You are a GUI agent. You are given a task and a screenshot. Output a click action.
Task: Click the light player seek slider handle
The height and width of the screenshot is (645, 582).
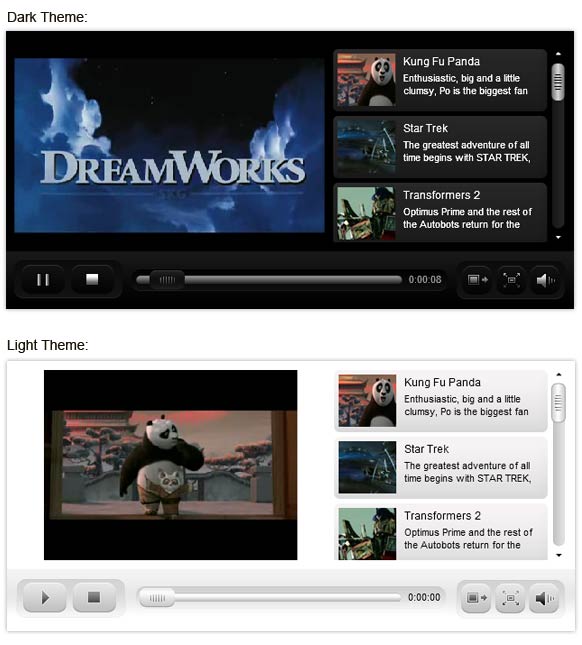click(156, 598)
